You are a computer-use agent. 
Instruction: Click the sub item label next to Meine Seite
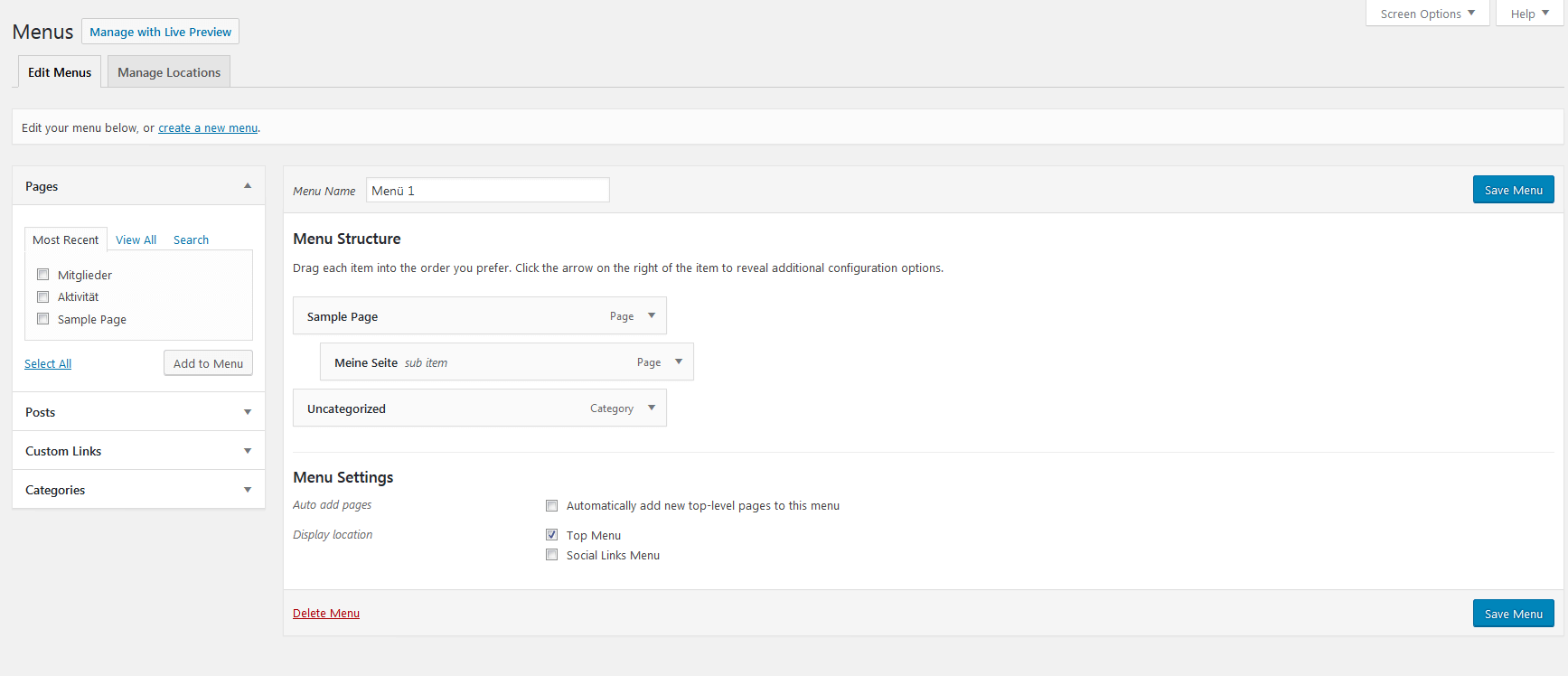[x=426, y=363]
